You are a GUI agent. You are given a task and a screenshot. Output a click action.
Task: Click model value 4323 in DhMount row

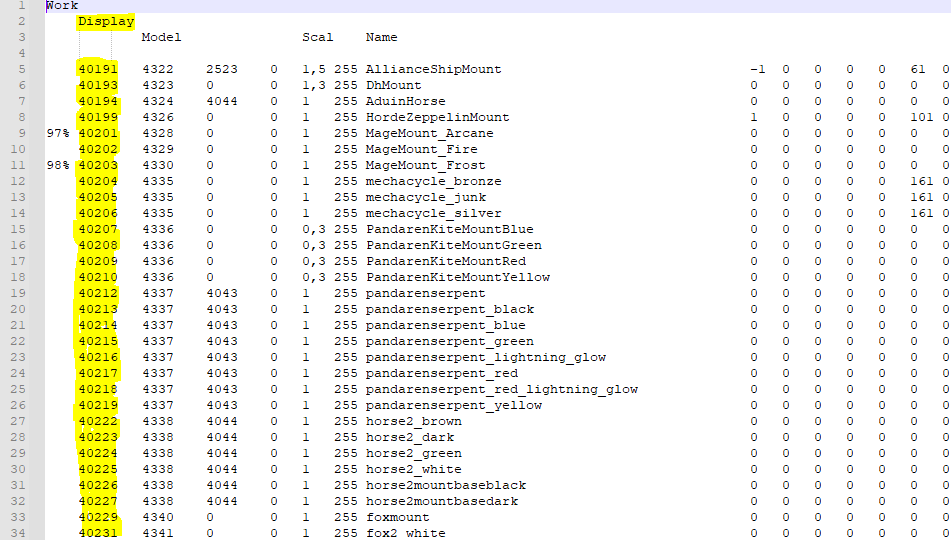(x=158, y=85)
